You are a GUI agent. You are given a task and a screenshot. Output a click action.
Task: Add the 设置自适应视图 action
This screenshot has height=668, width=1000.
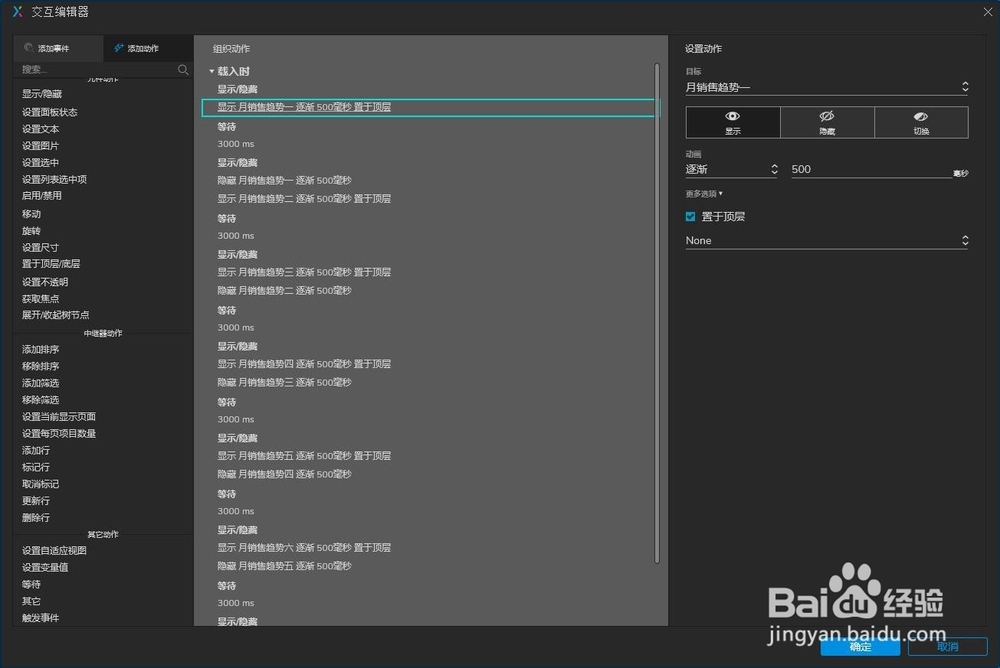pos(54,550)
